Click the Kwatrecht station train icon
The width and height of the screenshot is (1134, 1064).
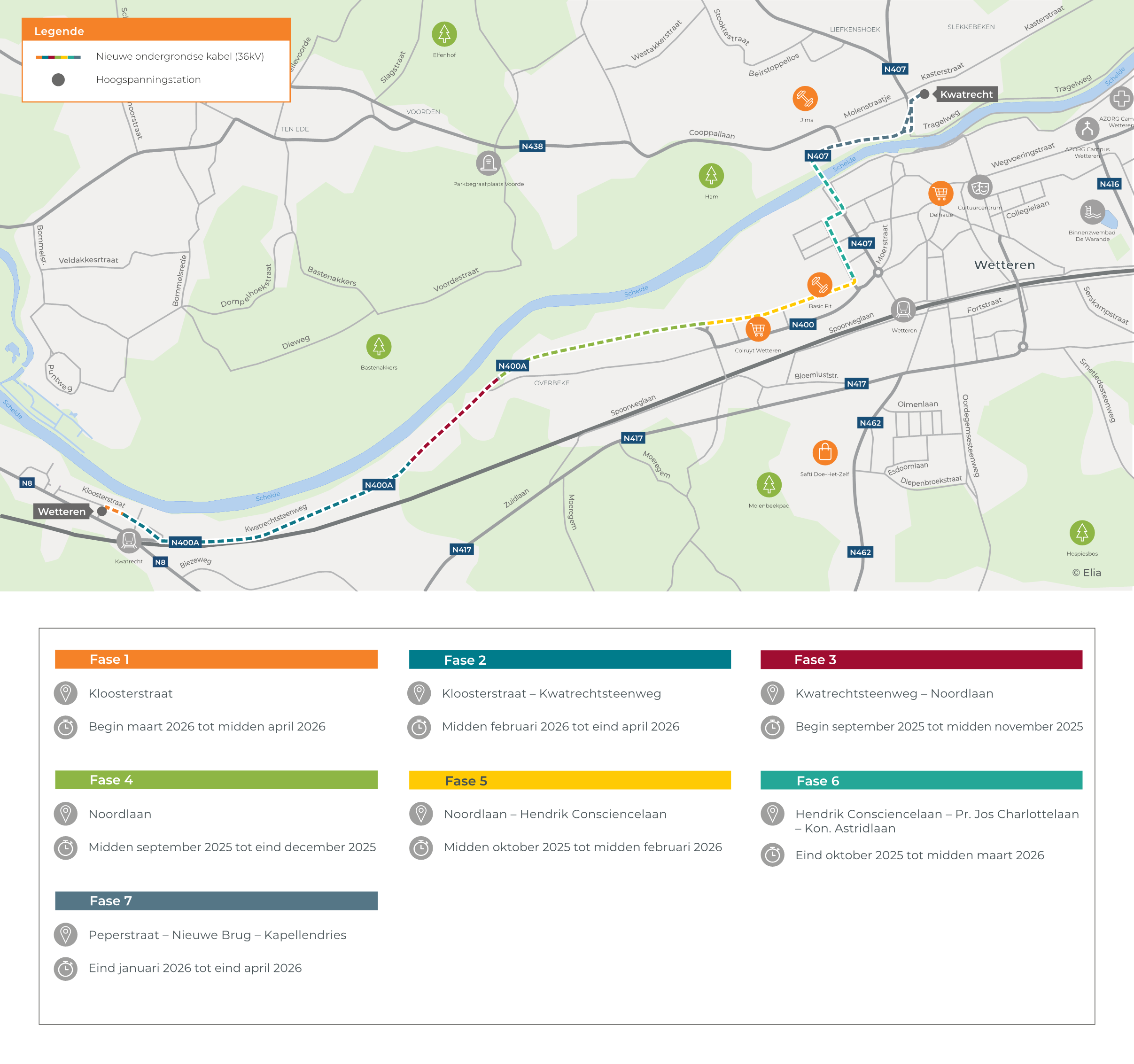coord(129,540)
